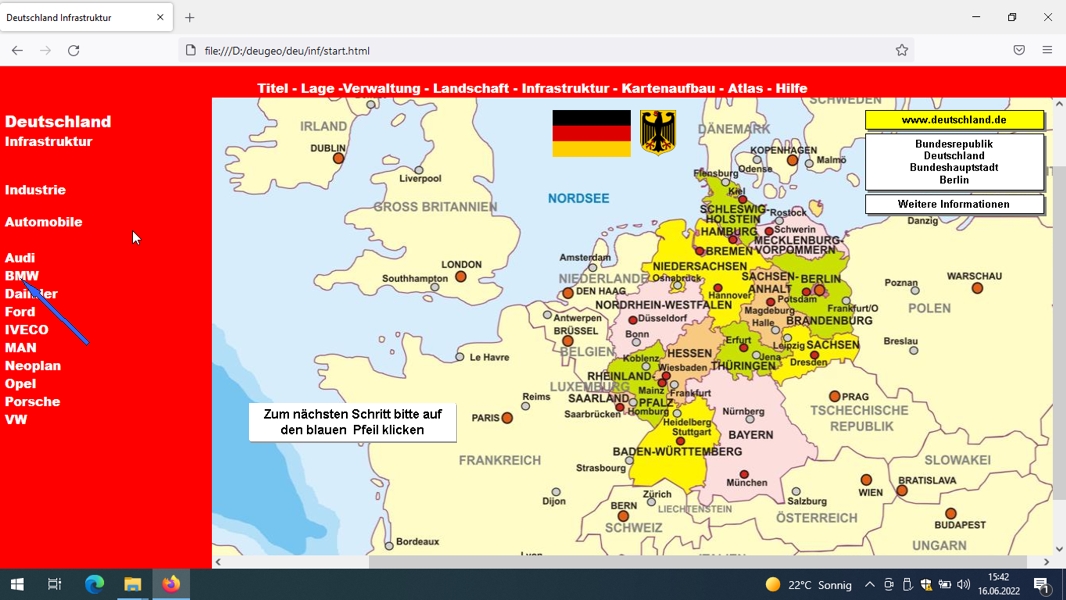Viewport: 1066px width, 600px height.
Task: Click the address bar URL field
Action: (544, 50)
